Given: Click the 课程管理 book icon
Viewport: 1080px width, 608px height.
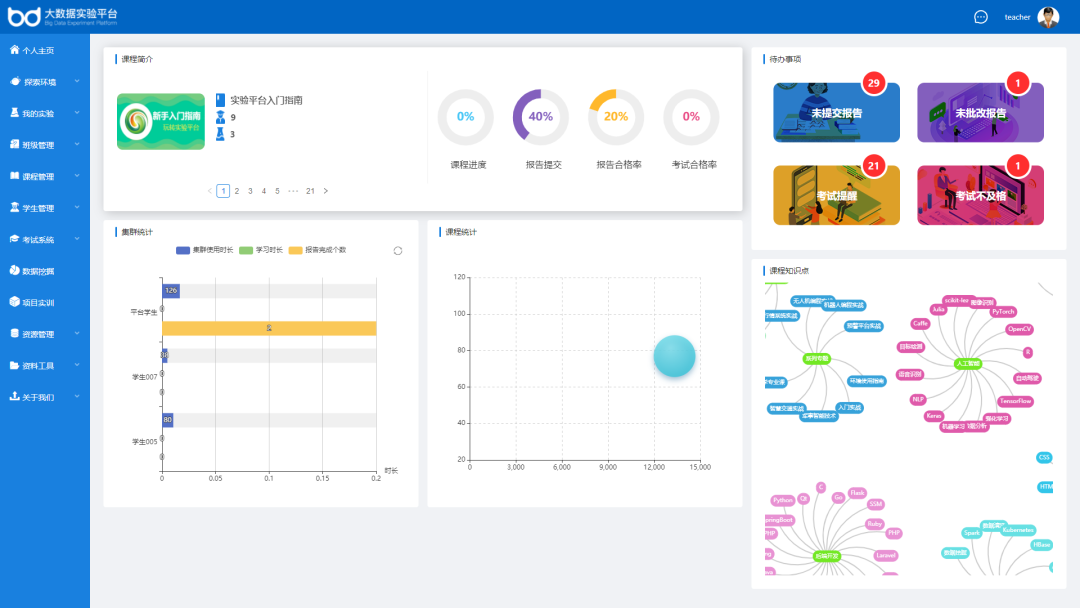Looking at the screenshot, I should pos(14,176).
